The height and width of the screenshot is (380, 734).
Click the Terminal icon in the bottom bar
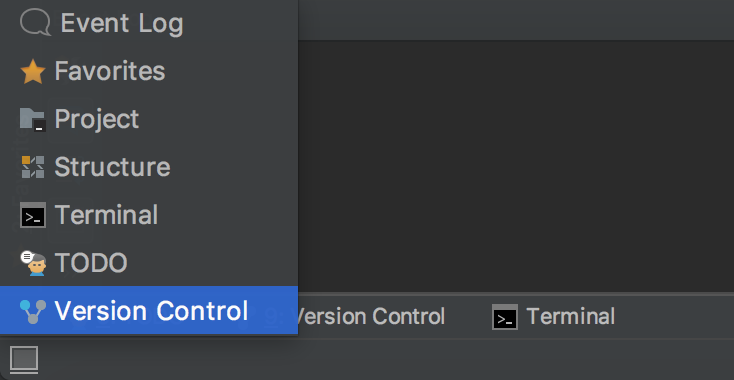point(505,317)
